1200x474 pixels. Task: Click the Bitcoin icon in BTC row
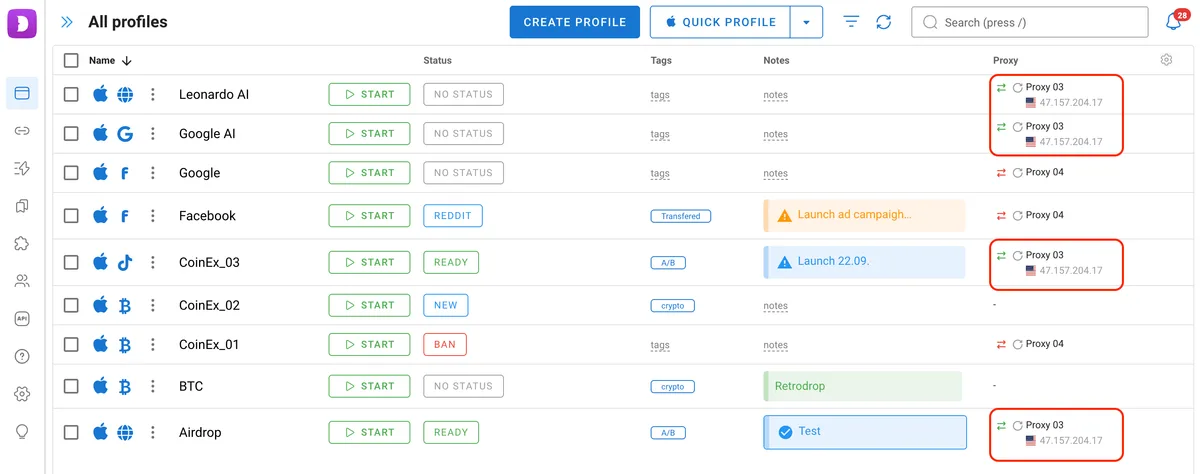tap(125, 386)
